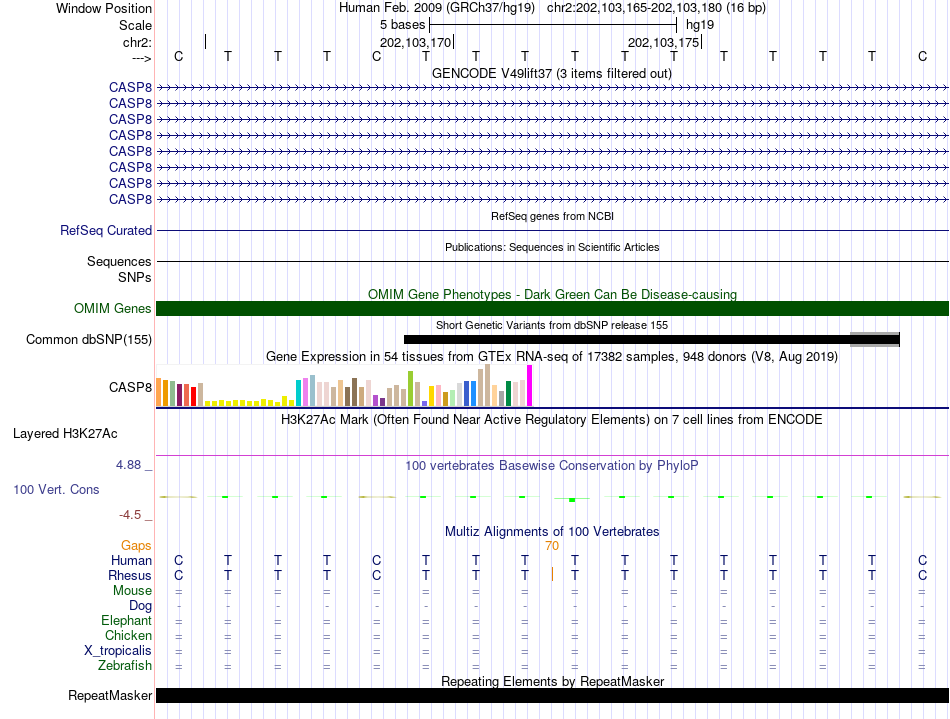The height and width of the screenshot is (719, 950).
Task: Click the Scale label
Action: click(x=135, y=25)
